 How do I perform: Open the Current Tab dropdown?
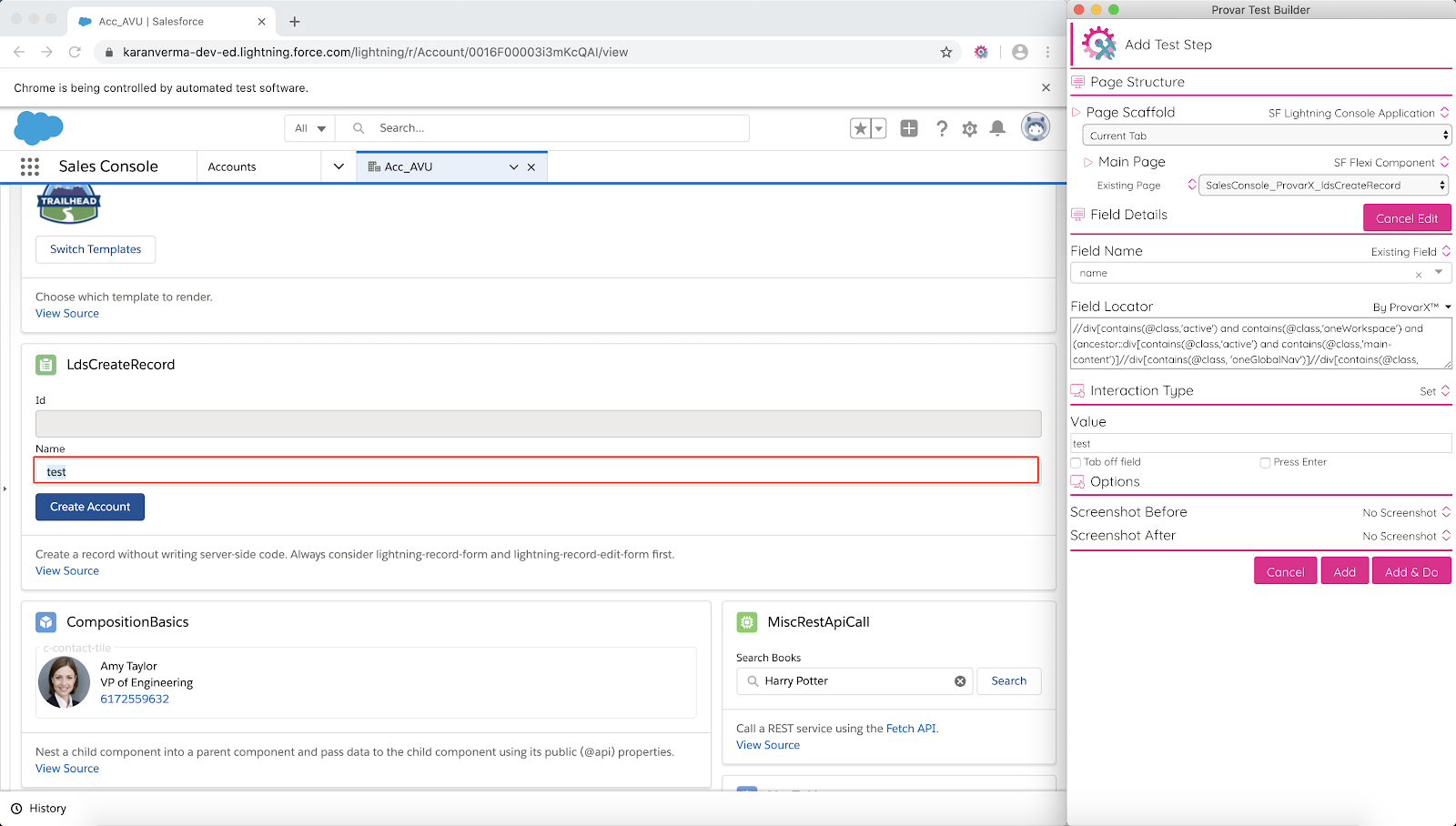click(x=1267, y=136)
